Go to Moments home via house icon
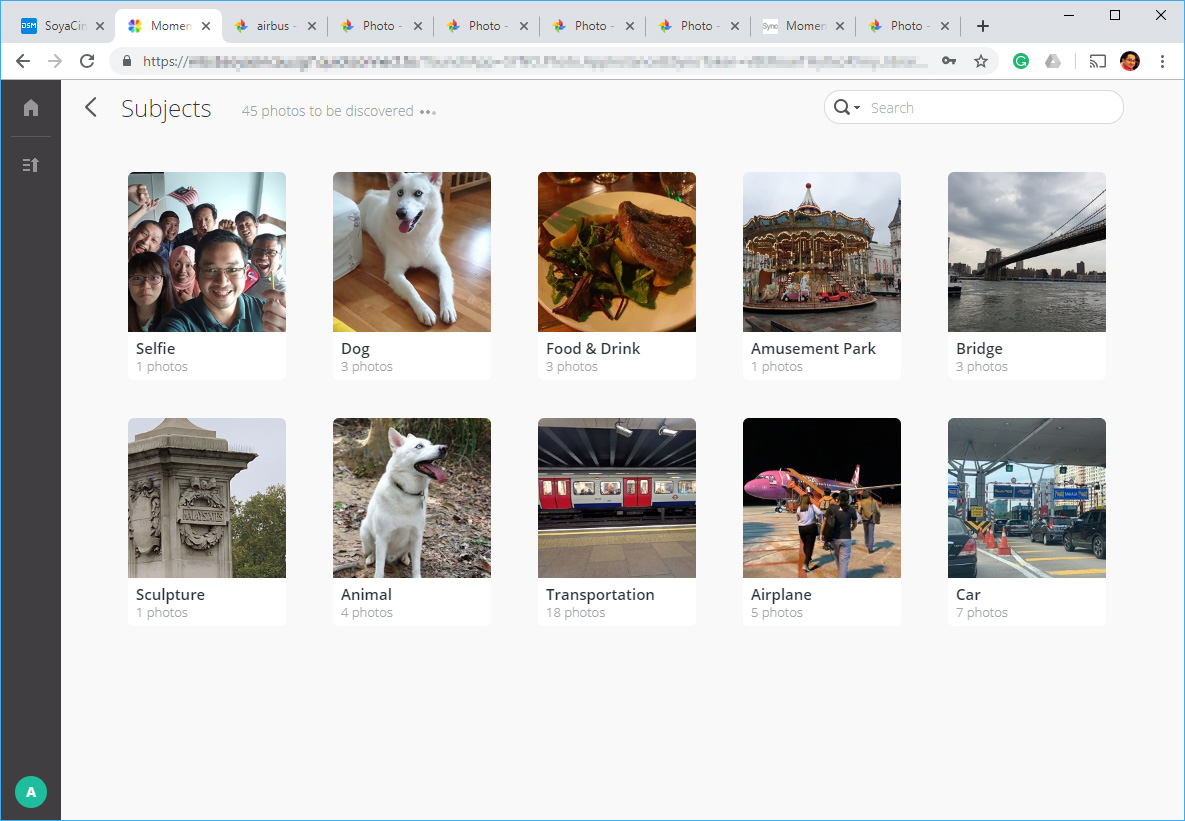 (31, 108)
